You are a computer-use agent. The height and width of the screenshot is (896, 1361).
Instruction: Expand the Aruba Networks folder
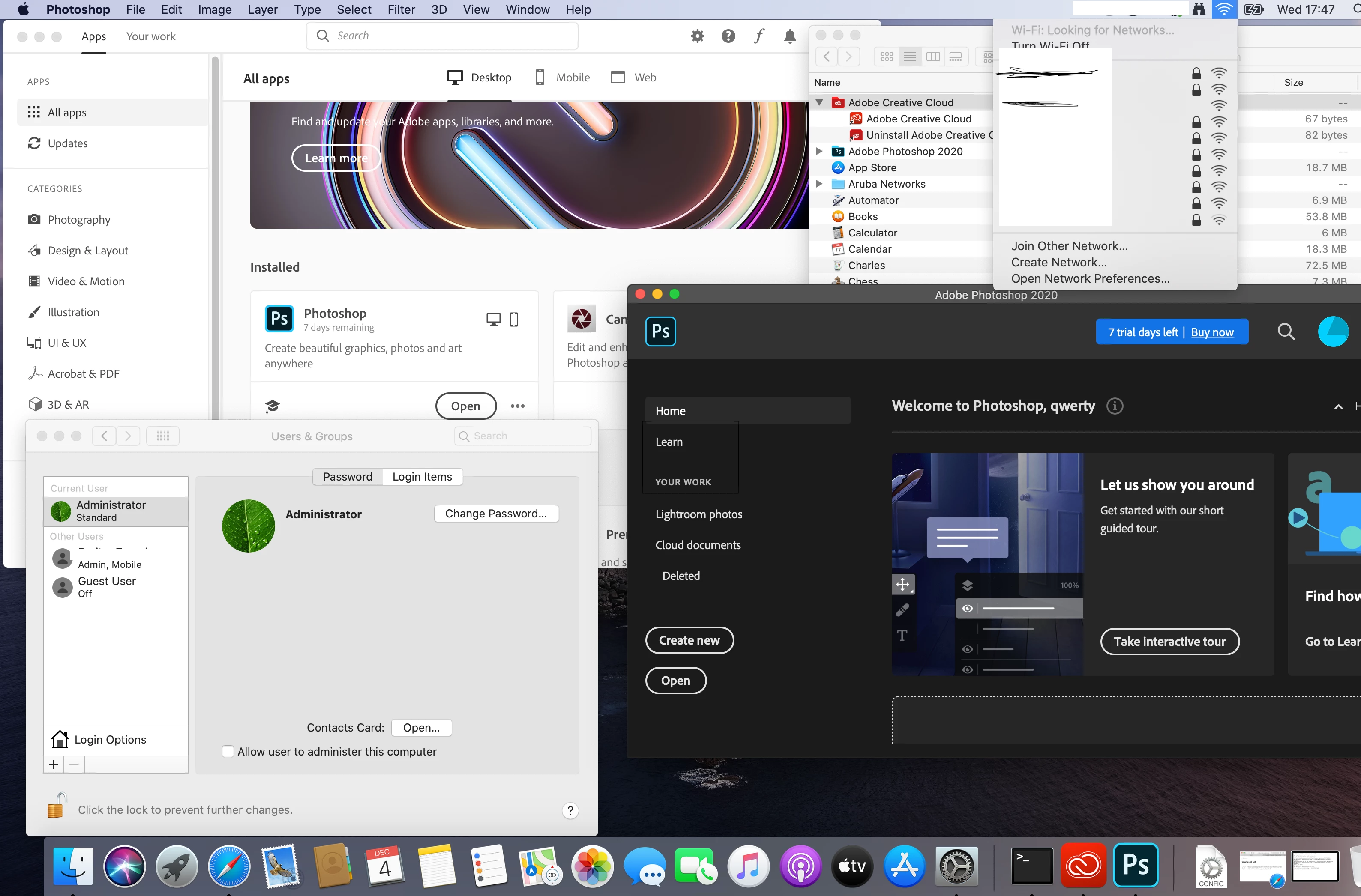819,184
